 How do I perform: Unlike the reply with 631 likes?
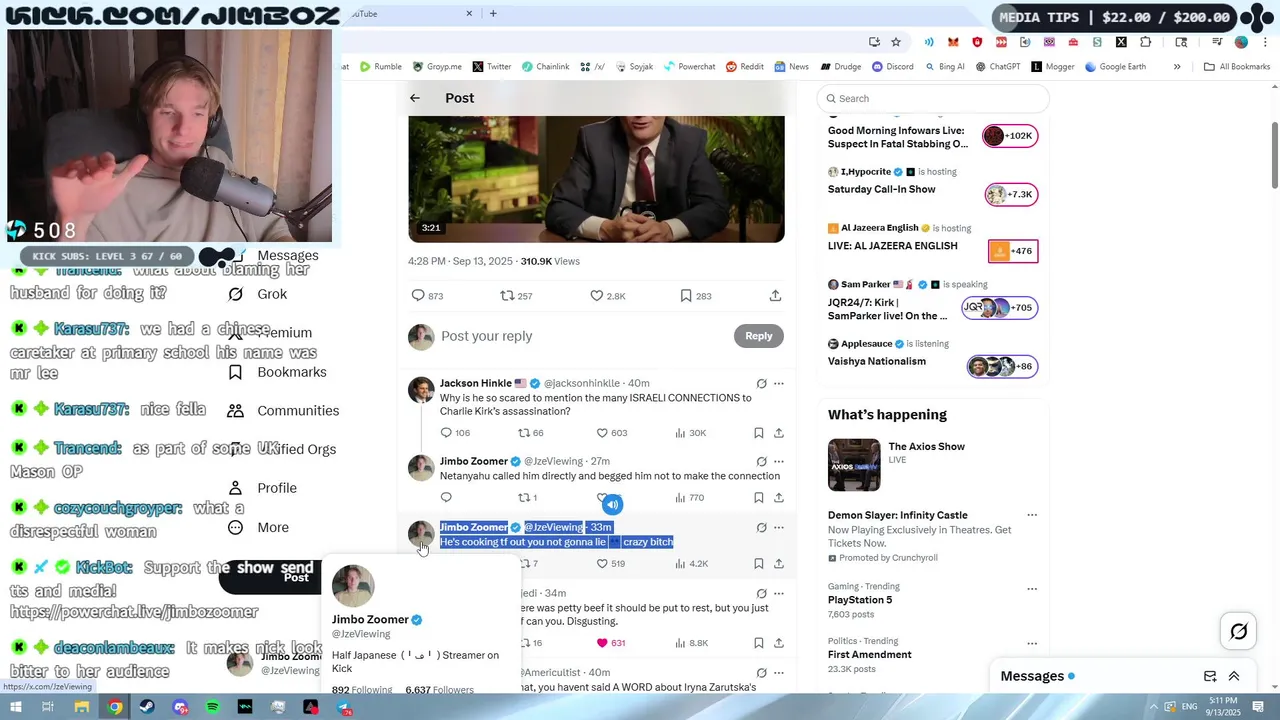pos(602,643)
